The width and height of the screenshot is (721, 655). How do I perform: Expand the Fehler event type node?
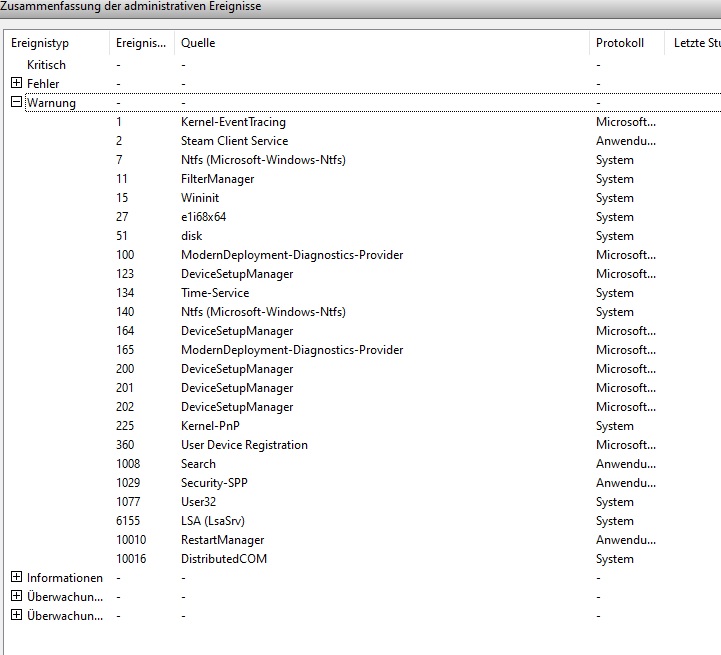pyautogui.click(x=16, y=83)
